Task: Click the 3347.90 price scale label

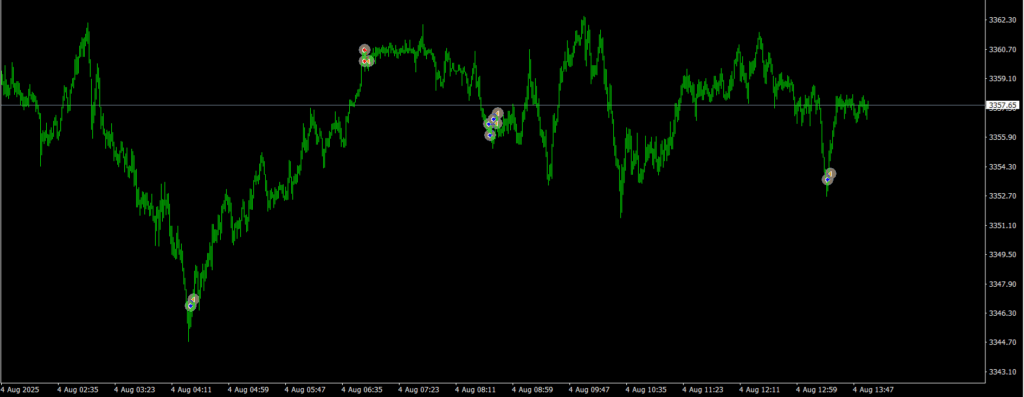Action: [x=1001, y=284]
